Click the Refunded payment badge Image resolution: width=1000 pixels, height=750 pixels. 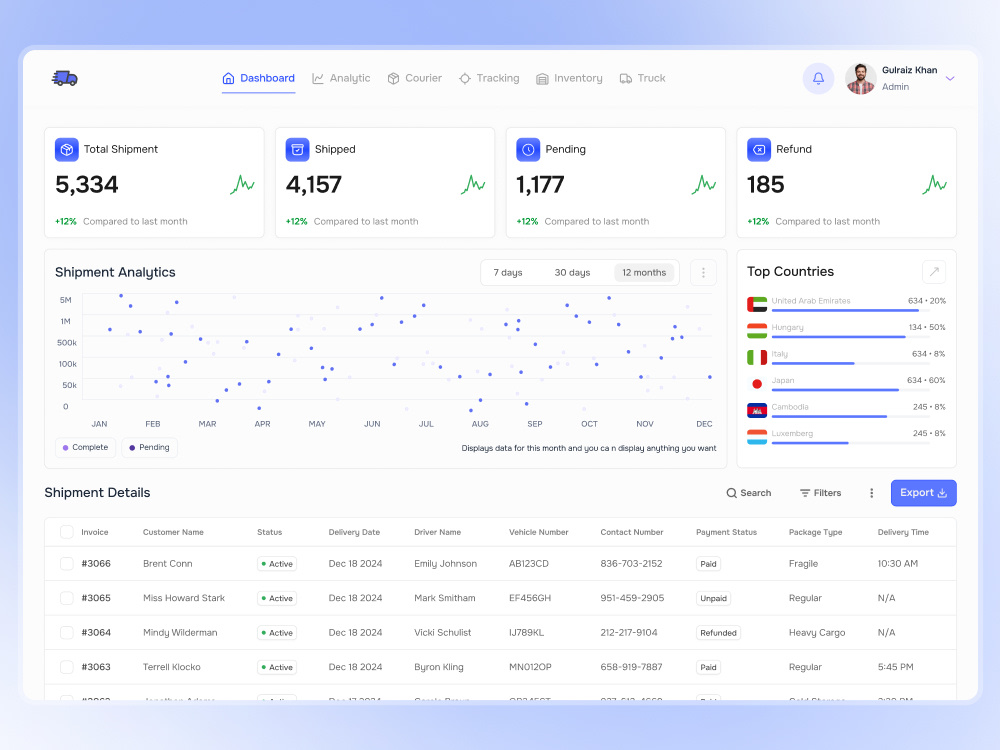click(718, 633)
